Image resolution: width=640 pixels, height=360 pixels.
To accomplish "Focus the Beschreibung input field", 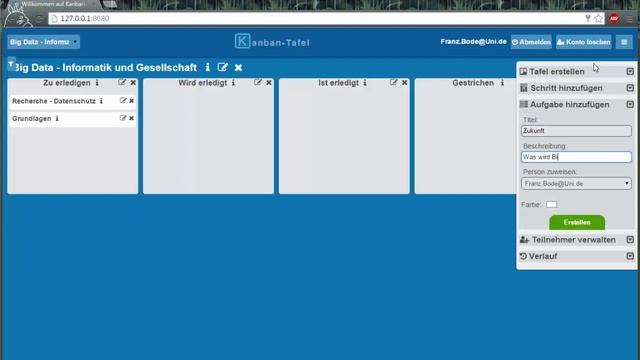I will (576, 157).
